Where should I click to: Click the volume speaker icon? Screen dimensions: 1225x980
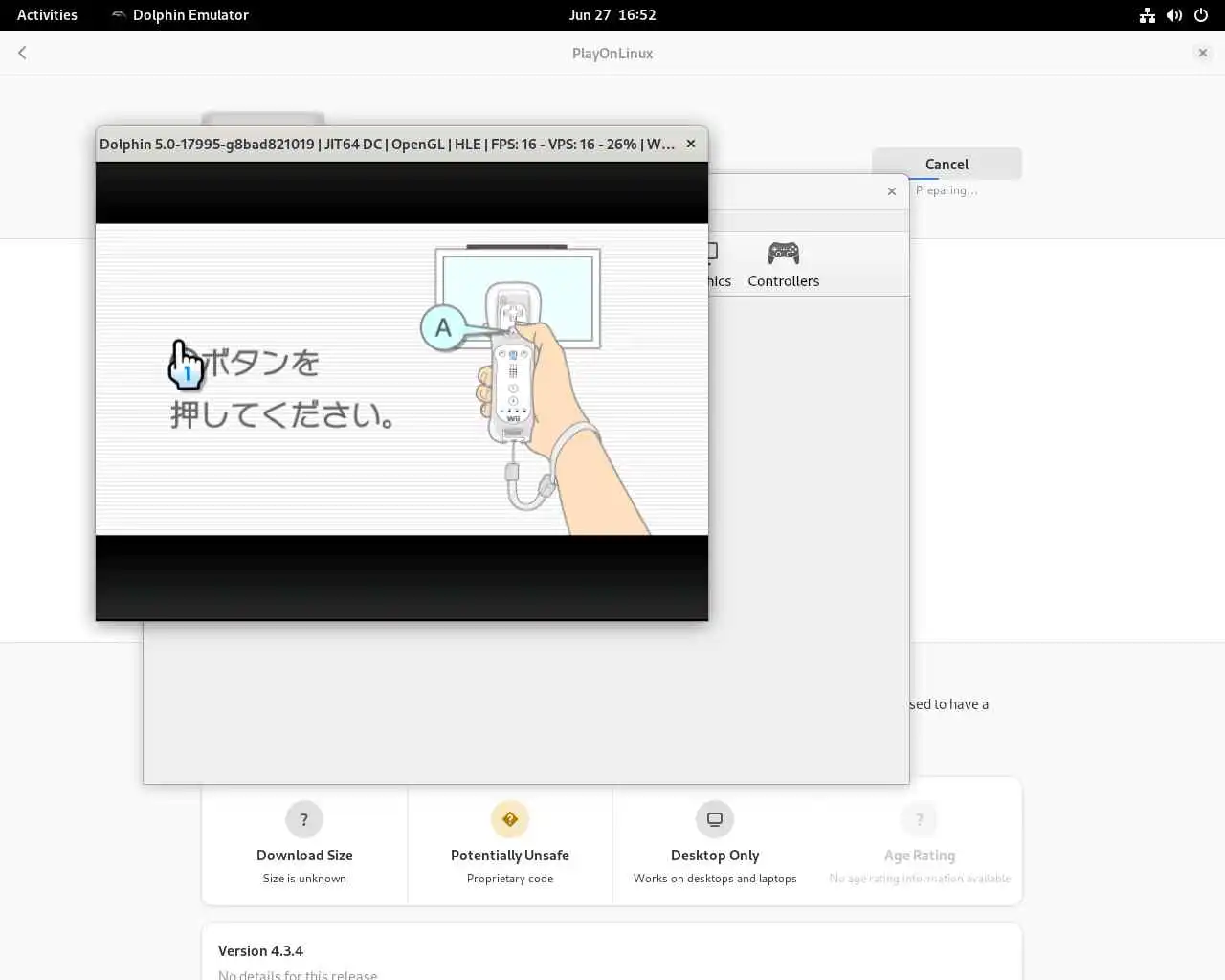[x=1174, y=14]
